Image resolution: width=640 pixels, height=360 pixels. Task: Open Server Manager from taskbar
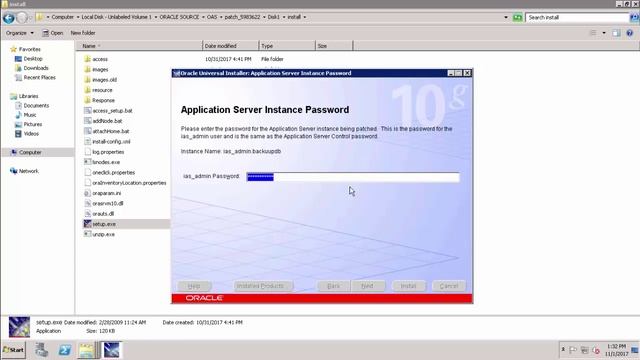click(x=42, y=350)
